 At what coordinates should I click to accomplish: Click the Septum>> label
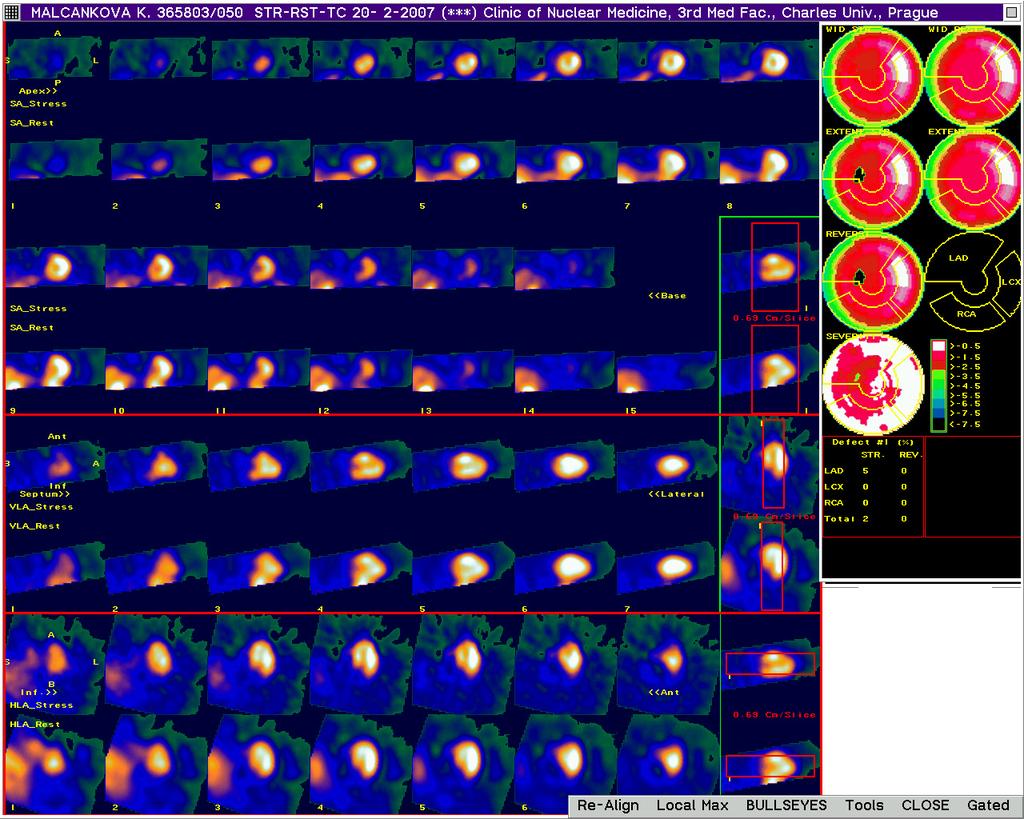click(x=44, y=494)
